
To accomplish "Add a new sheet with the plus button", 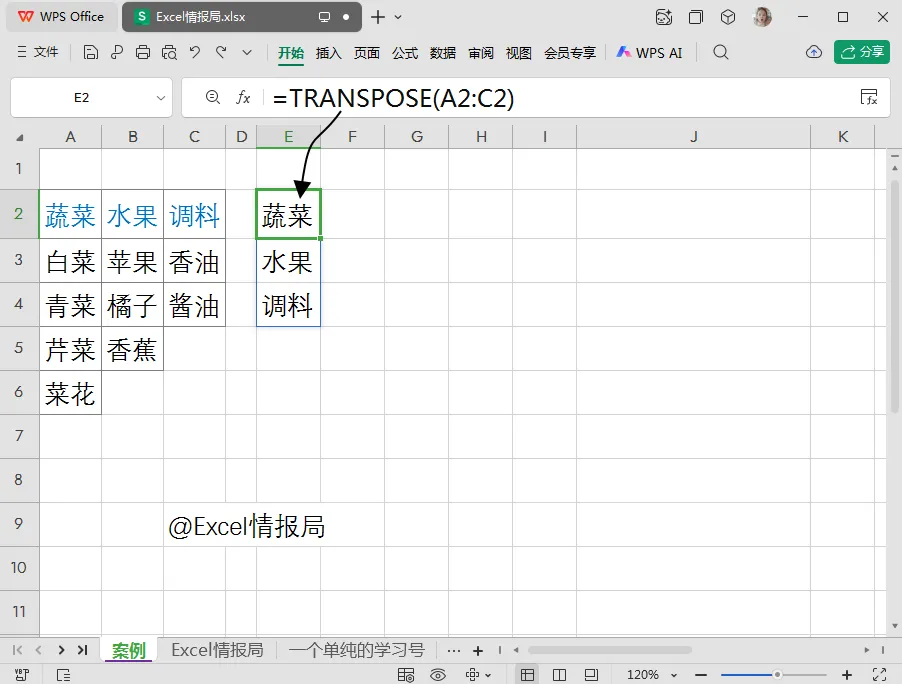I will coord(477,651).
